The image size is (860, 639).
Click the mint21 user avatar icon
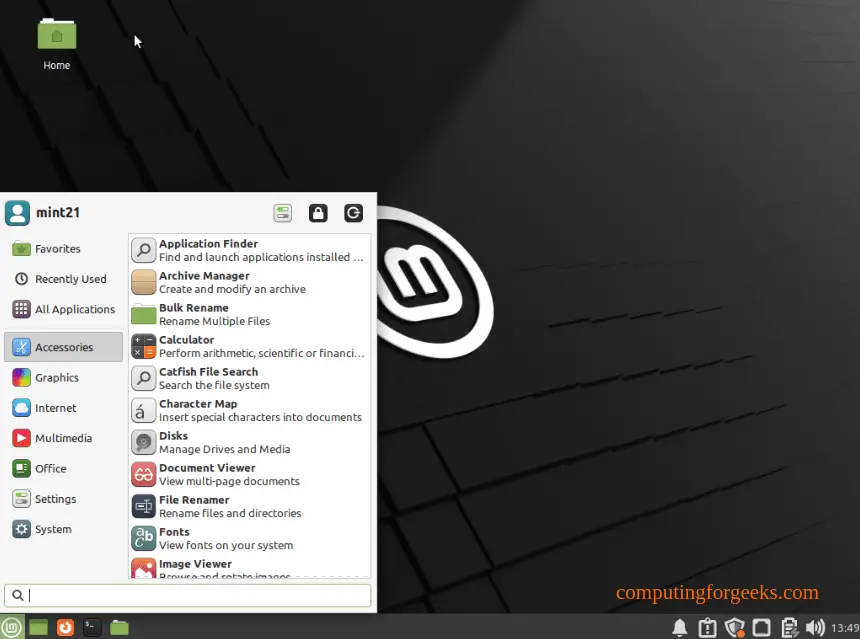[18, 213]
